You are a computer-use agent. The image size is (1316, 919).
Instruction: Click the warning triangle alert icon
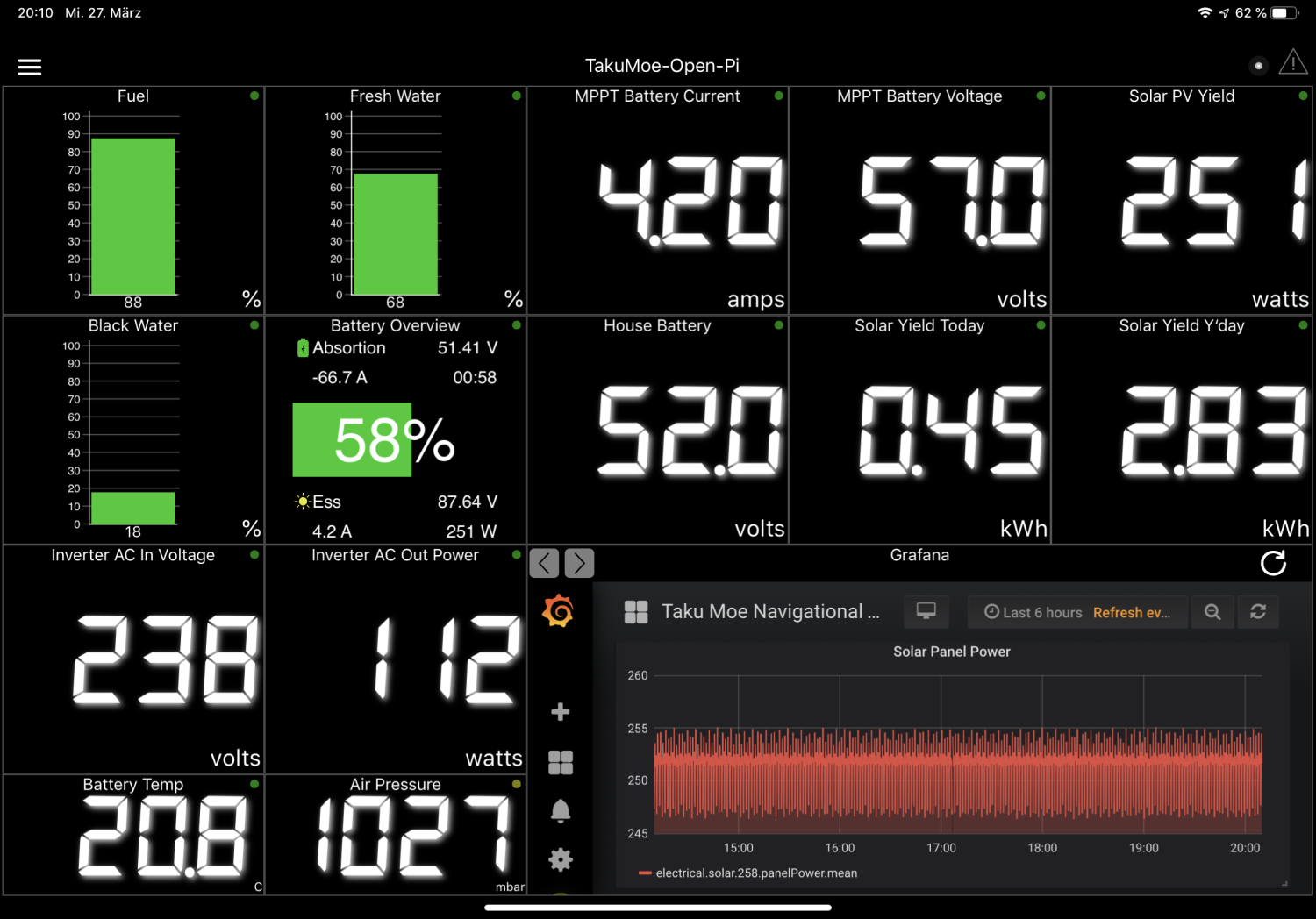(1292, 63)
